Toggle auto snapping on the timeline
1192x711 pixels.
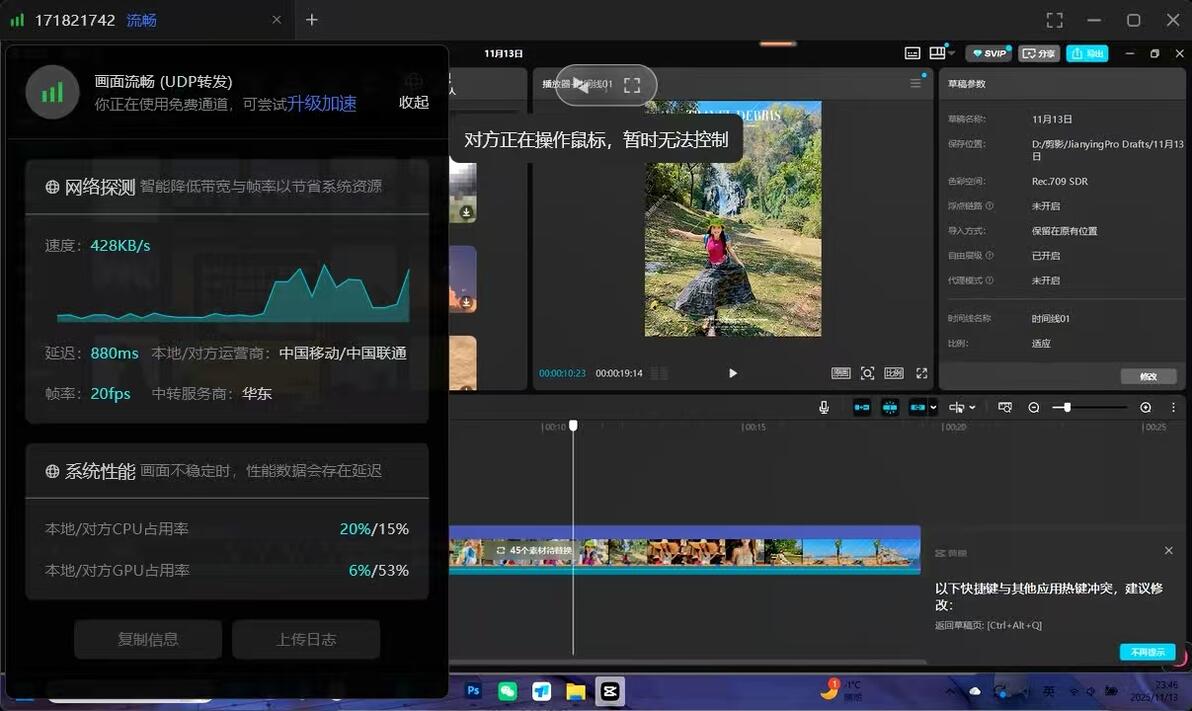[889, 408]
